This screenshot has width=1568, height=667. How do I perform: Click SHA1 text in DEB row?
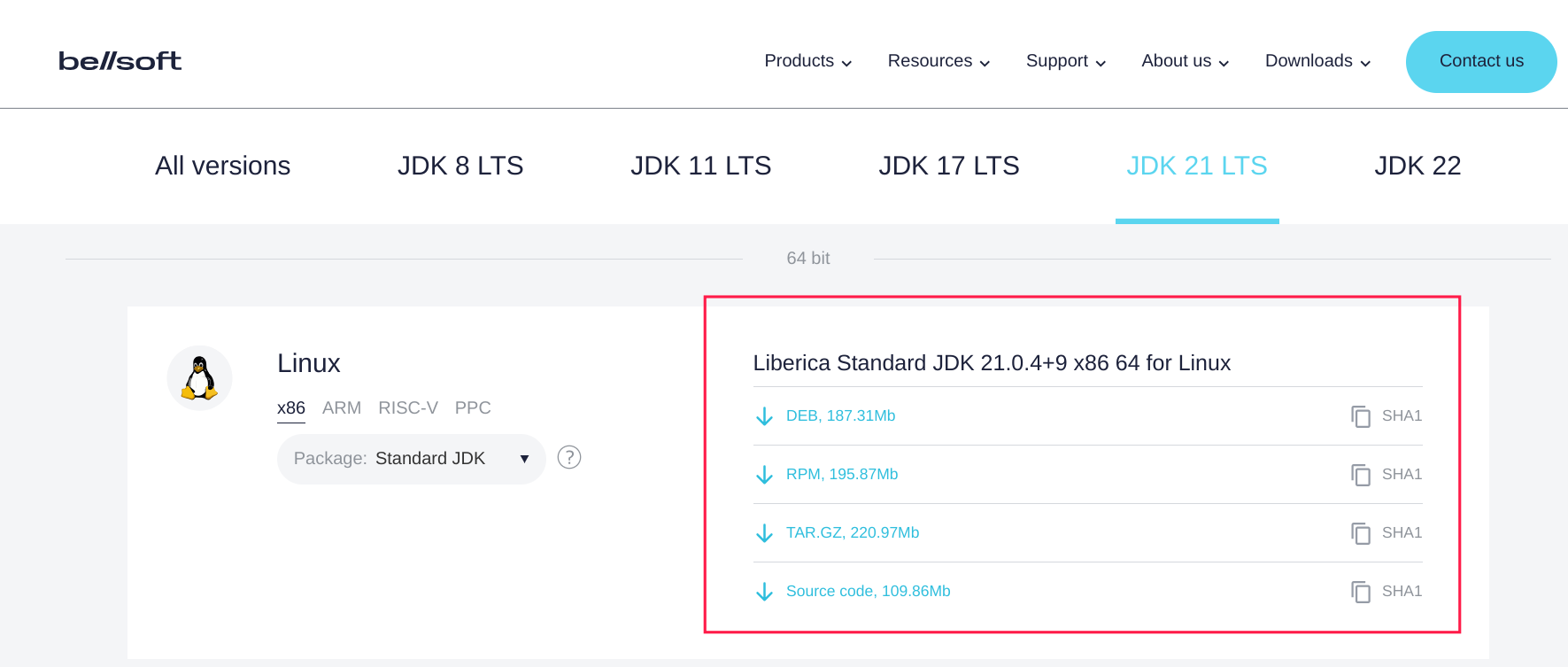coord(1402,415)
